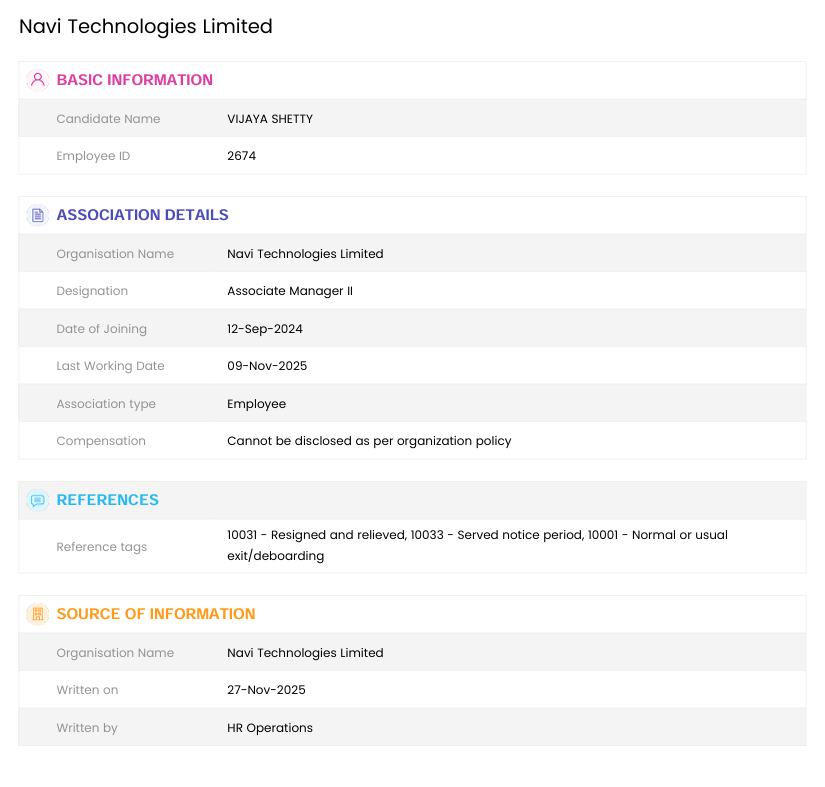Click the REFERENCES section heading
825x787 pixels.
click(107, 500)
